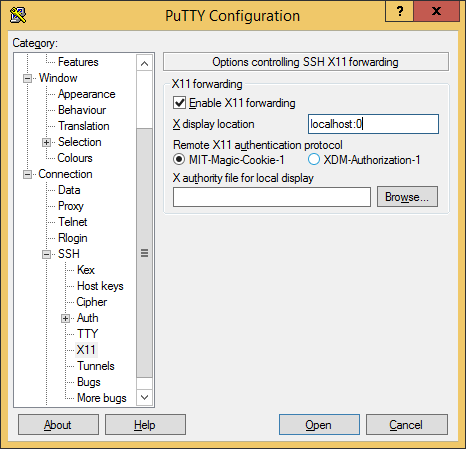Open the Translation settings

click(x=84, y=126)
